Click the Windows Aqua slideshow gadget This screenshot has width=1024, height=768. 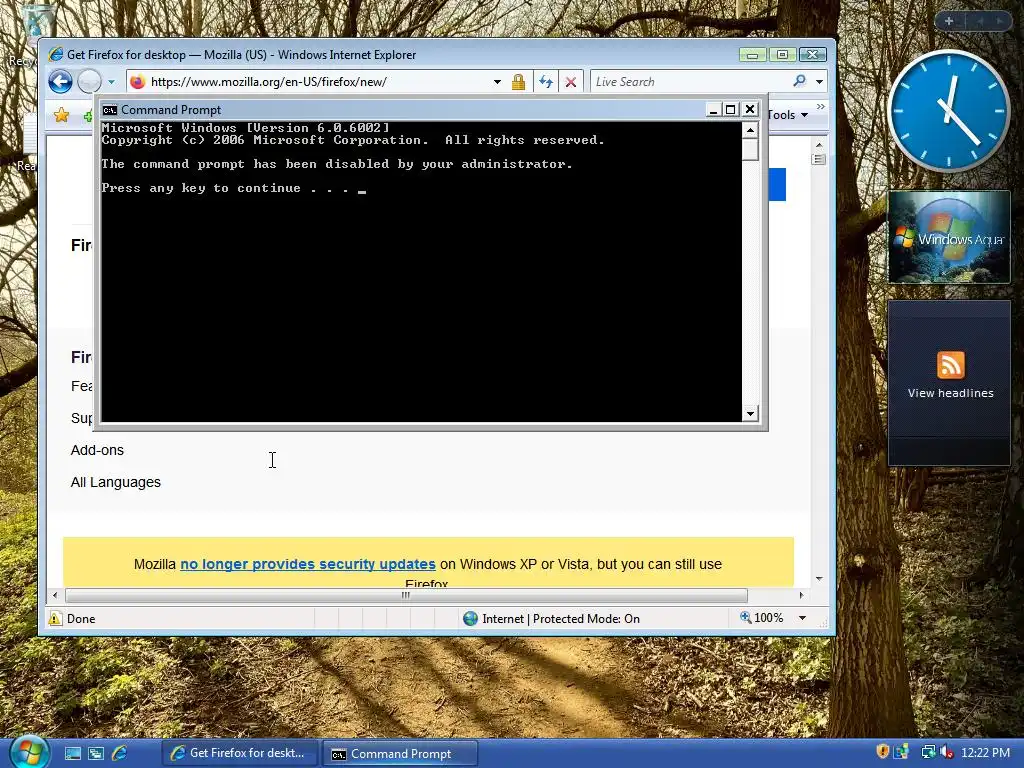(x=950, y=236)
